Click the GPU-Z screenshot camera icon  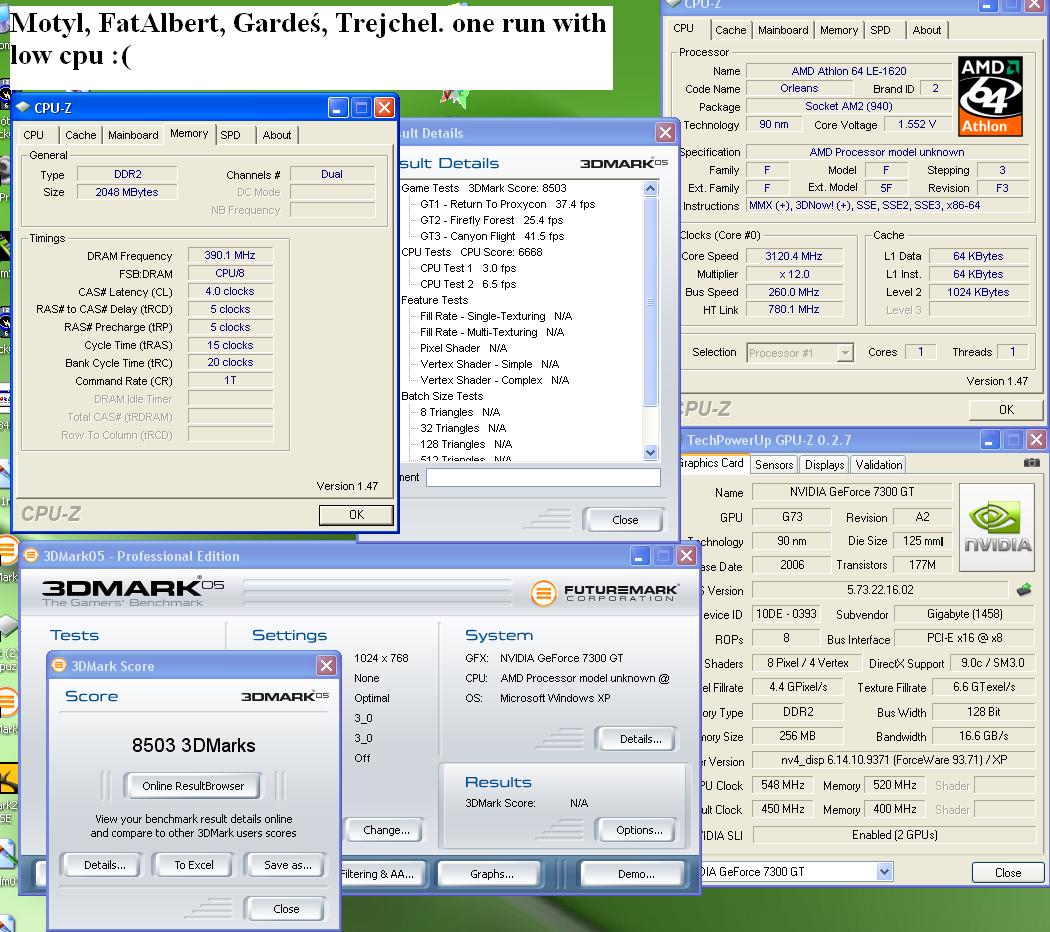click(x=1031, y=463)
